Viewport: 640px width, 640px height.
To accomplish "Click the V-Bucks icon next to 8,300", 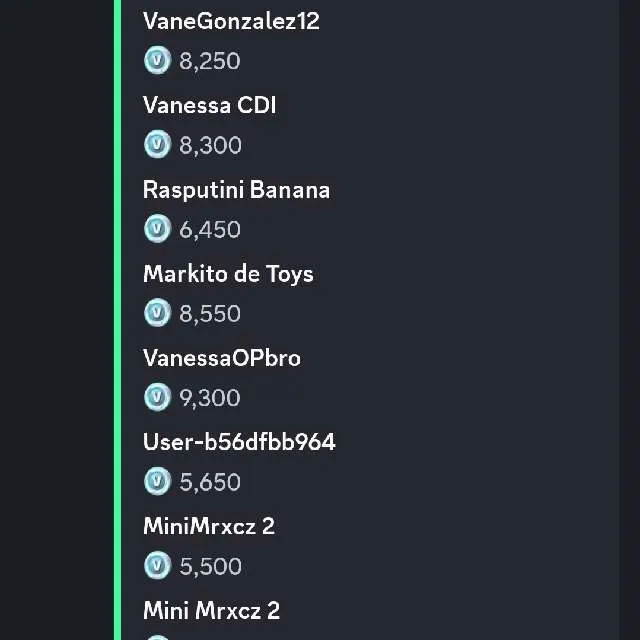I will pyautogui.click(x=157, y=145).
